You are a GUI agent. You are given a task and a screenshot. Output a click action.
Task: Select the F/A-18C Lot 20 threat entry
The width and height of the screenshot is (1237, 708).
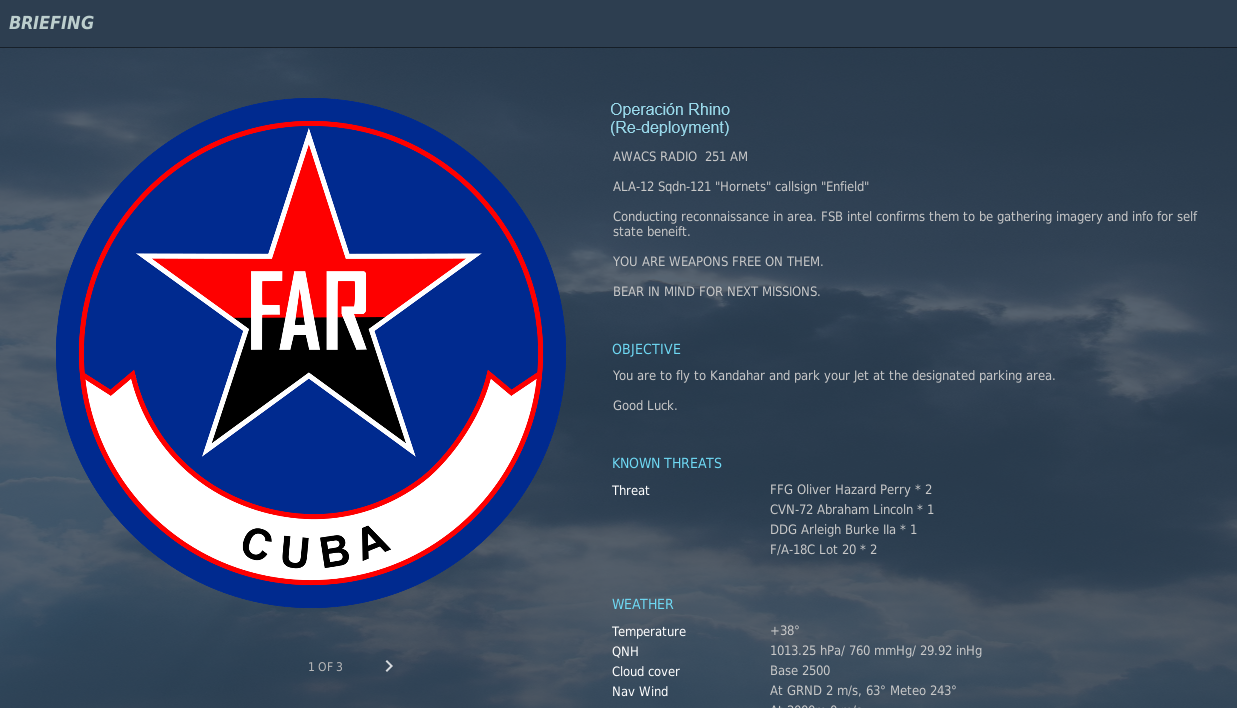coord(823,550)
